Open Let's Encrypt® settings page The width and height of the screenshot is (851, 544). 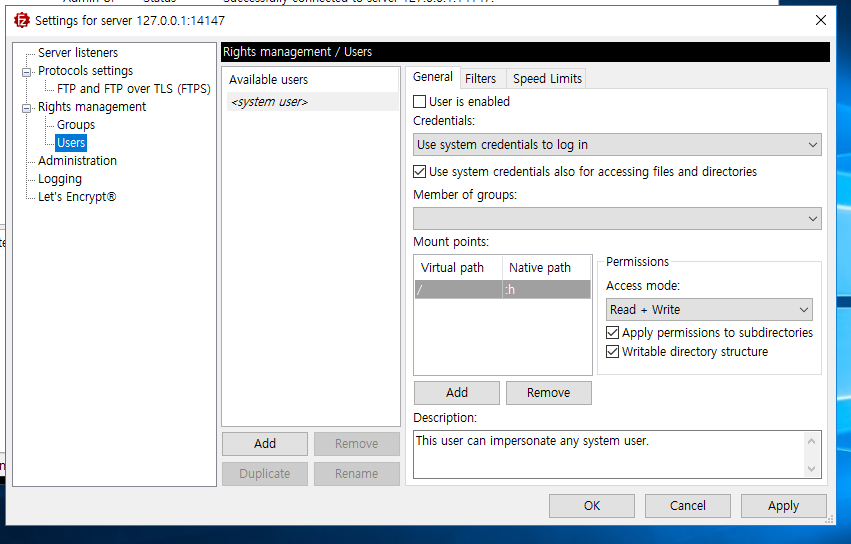(x=77, y=197)
